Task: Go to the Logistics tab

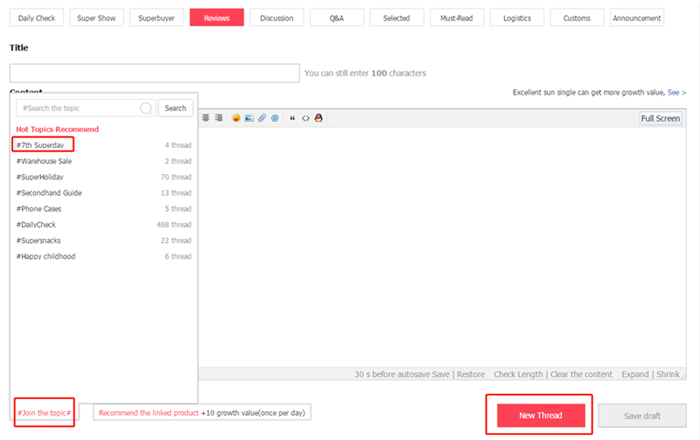Action: pos(517,18)
